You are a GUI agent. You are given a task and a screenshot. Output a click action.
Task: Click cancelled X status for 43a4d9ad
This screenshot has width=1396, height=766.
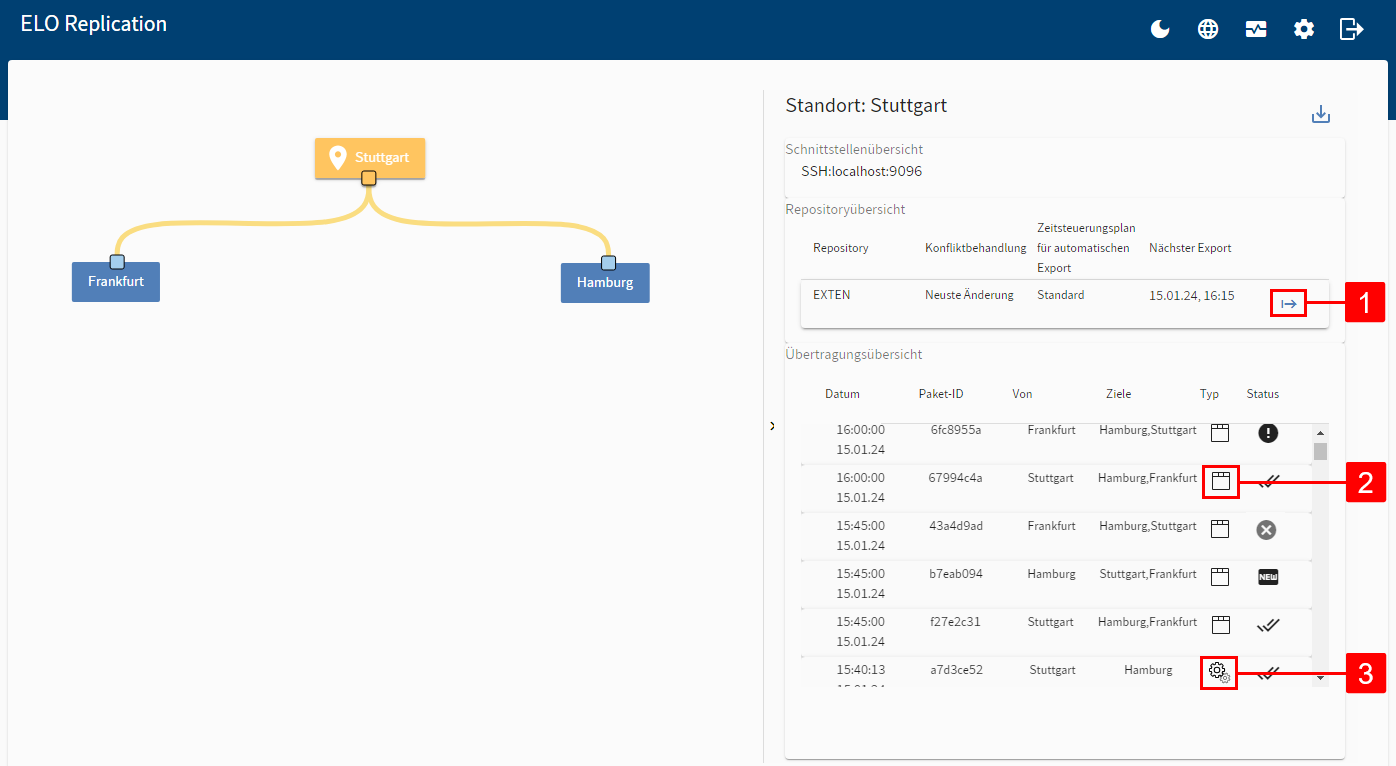(x=1266, y=530)
